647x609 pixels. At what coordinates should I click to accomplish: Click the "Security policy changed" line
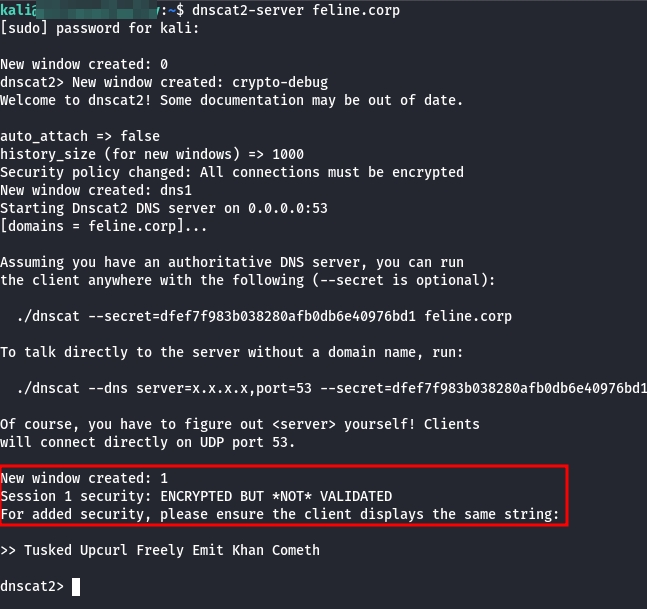pos(231,172)
